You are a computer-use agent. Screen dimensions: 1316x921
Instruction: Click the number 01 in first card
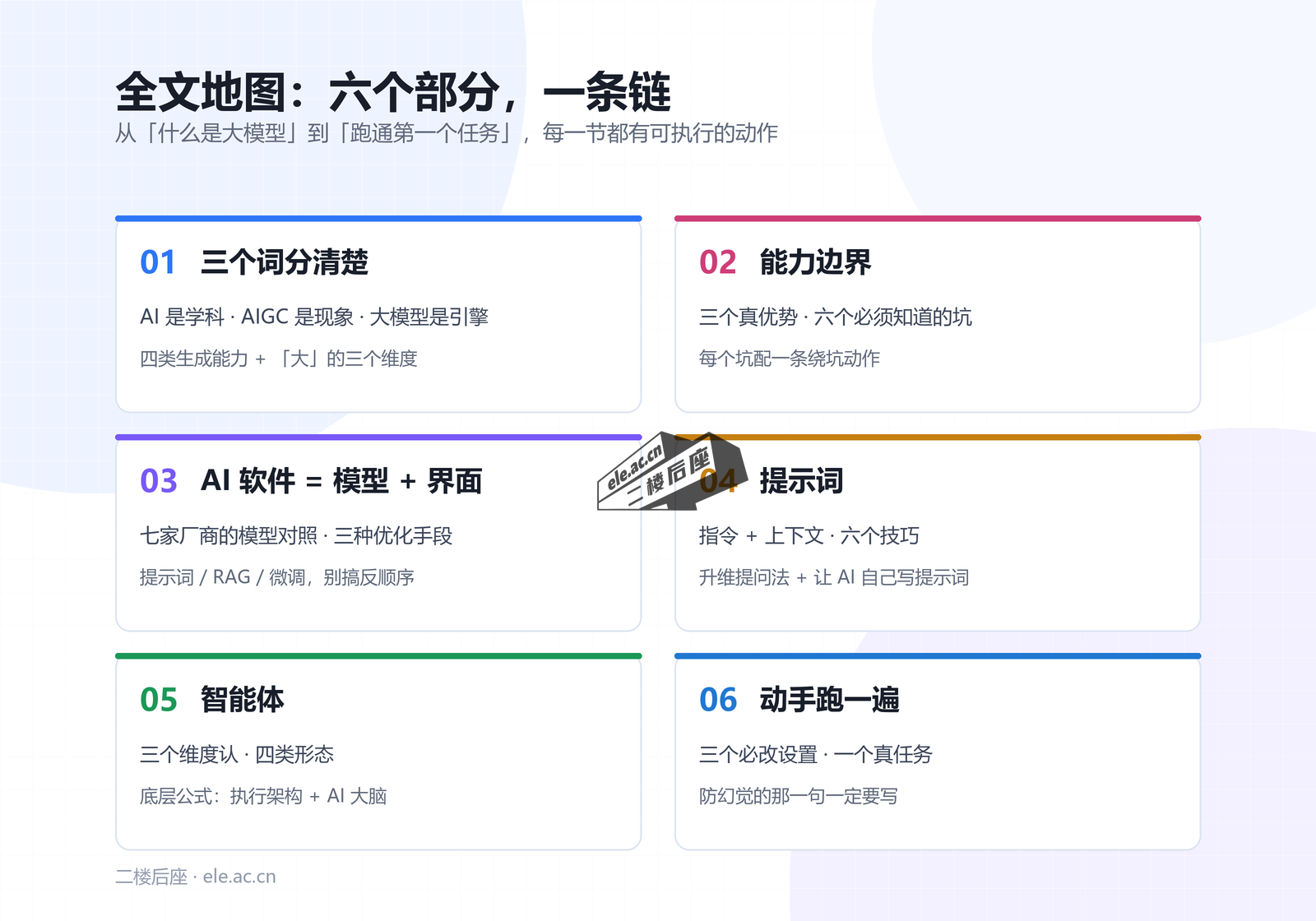point(158,262)
